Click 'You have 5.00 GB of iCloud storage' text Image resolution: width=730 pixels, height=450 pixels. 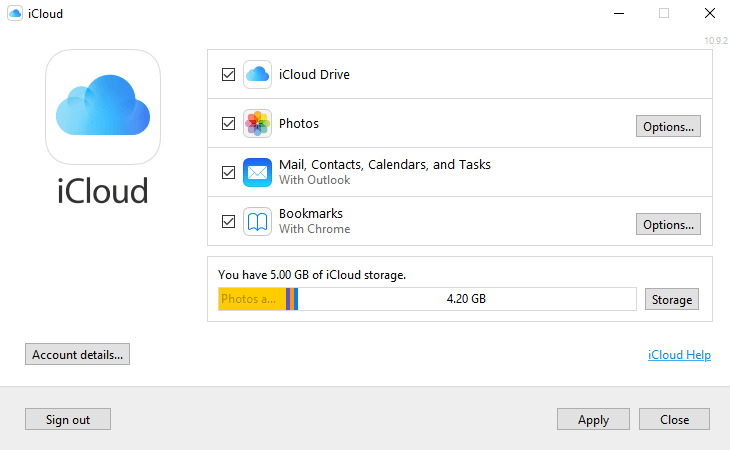[x=312, y=275]
